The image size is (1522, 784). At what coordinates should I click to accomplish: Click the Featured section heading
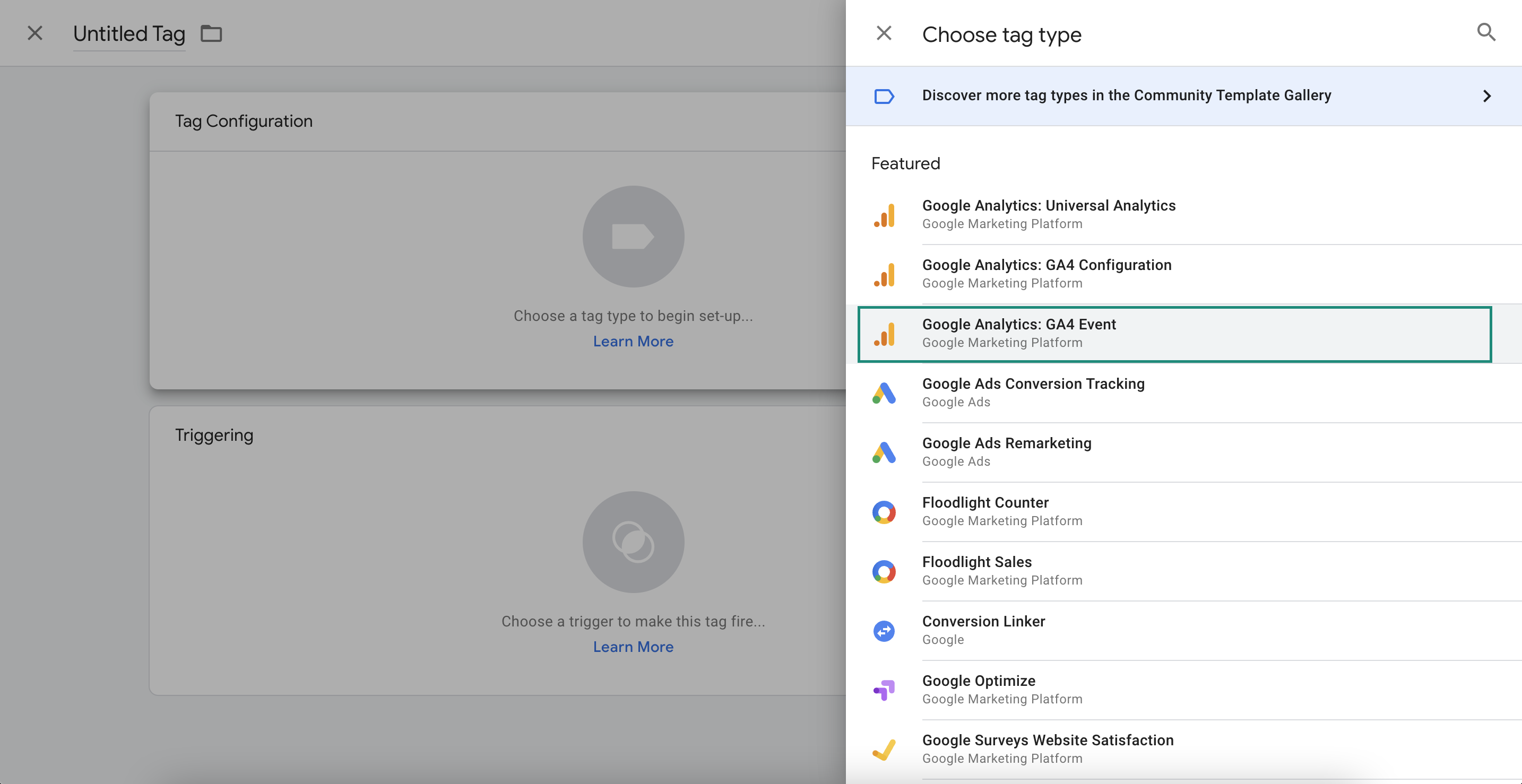click(906, 163)
